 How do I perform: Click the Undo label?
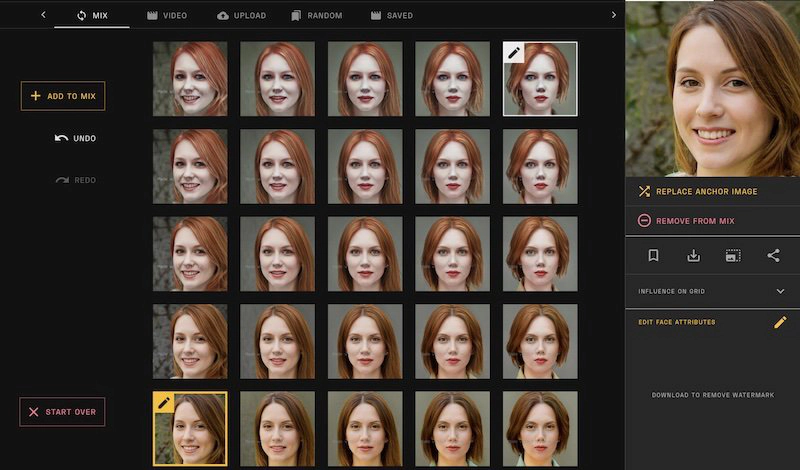(85, 138)
